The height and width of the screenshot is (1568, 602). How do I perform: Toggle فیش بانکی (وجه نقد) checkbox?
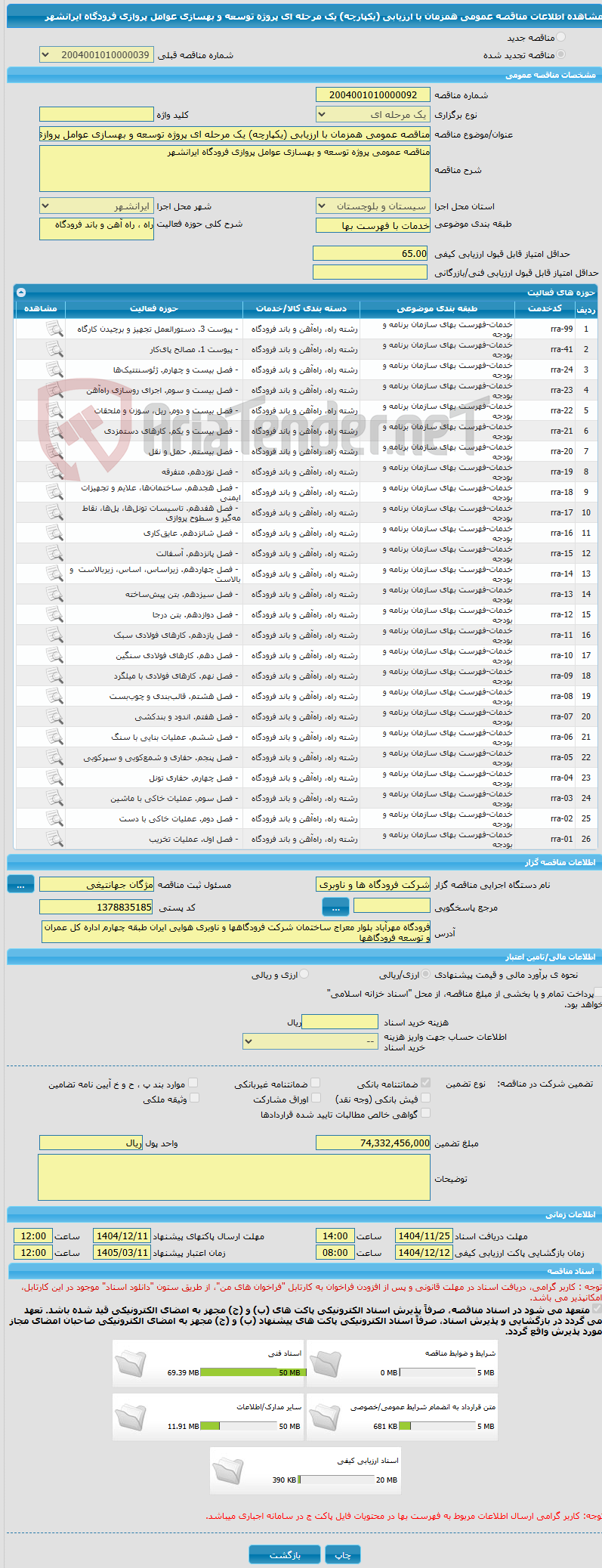click(426, 1098)
